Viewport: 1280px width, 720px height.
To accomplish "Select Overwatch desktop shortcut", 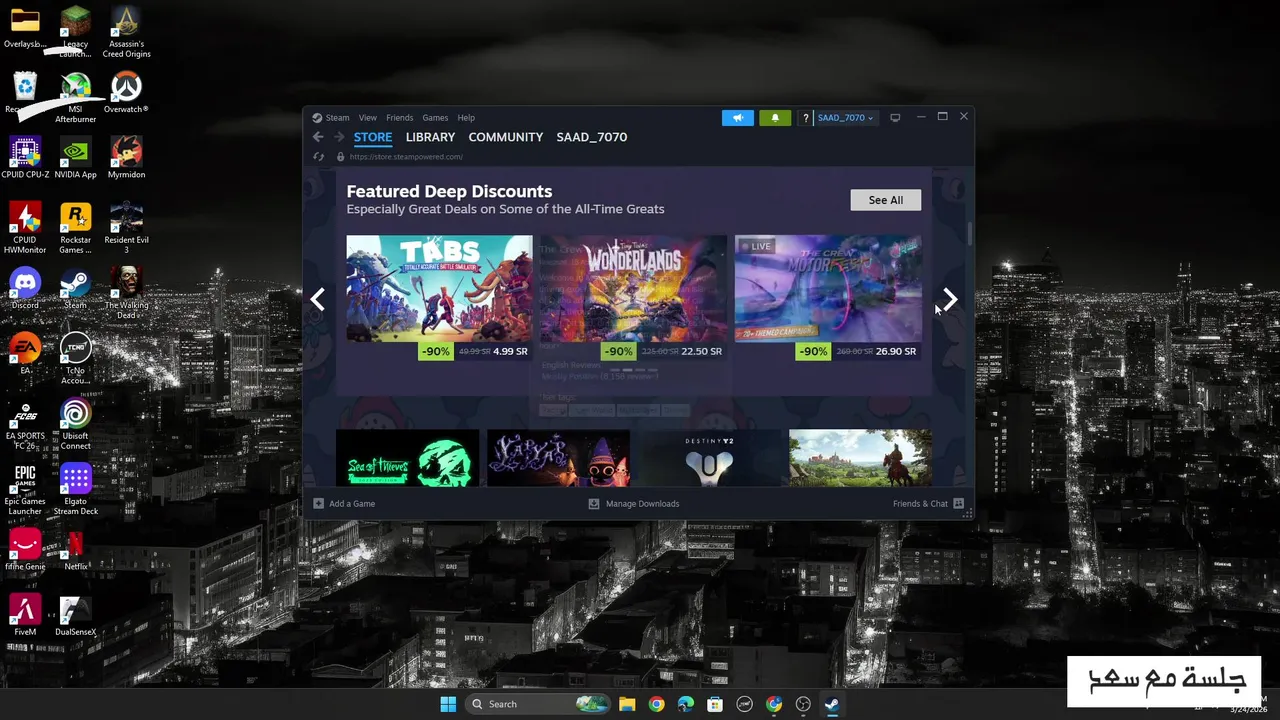I will (x=126, y=94).
